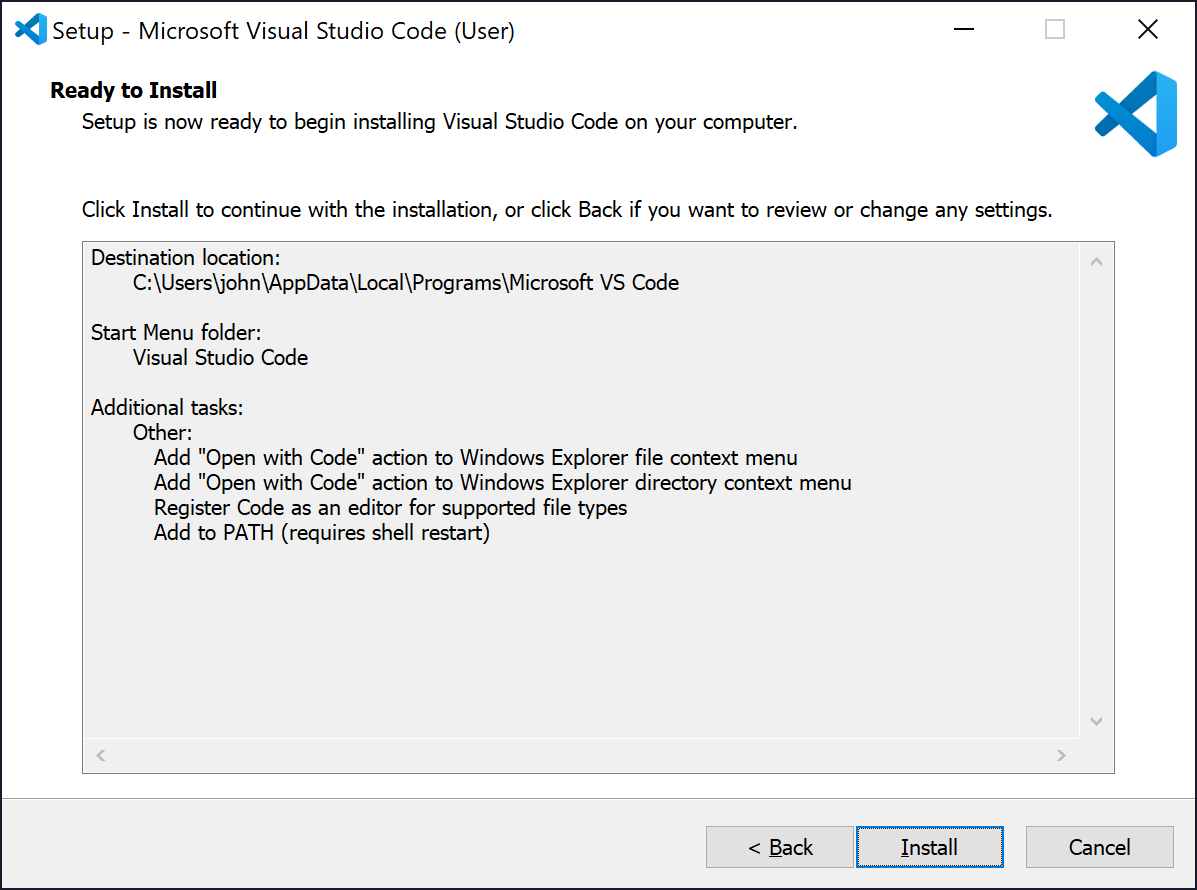The width and height of the screenshot is (1197, 890).
Task: Click the 'Additional tasks:' label
Action: 167,407
